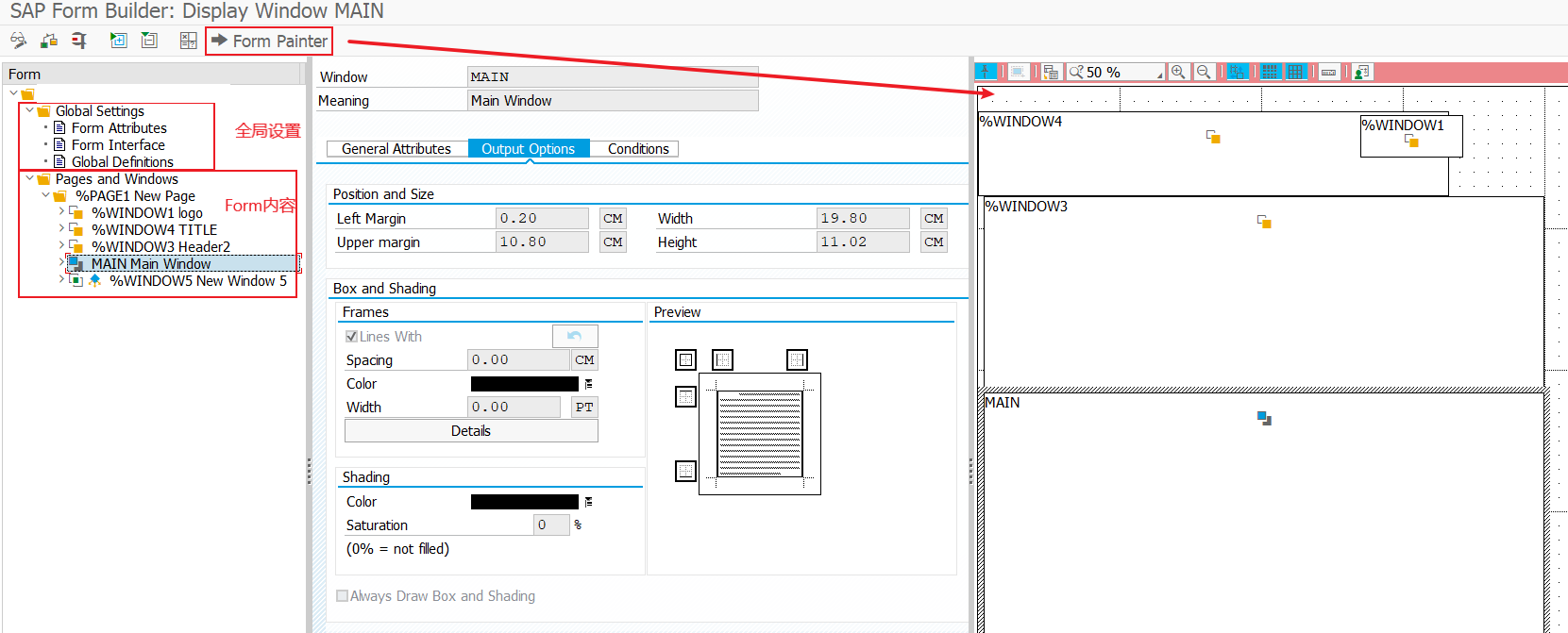The image size is (1568, 633).
Task: Switch to the Output Options tab
Action: click(529, 148)
